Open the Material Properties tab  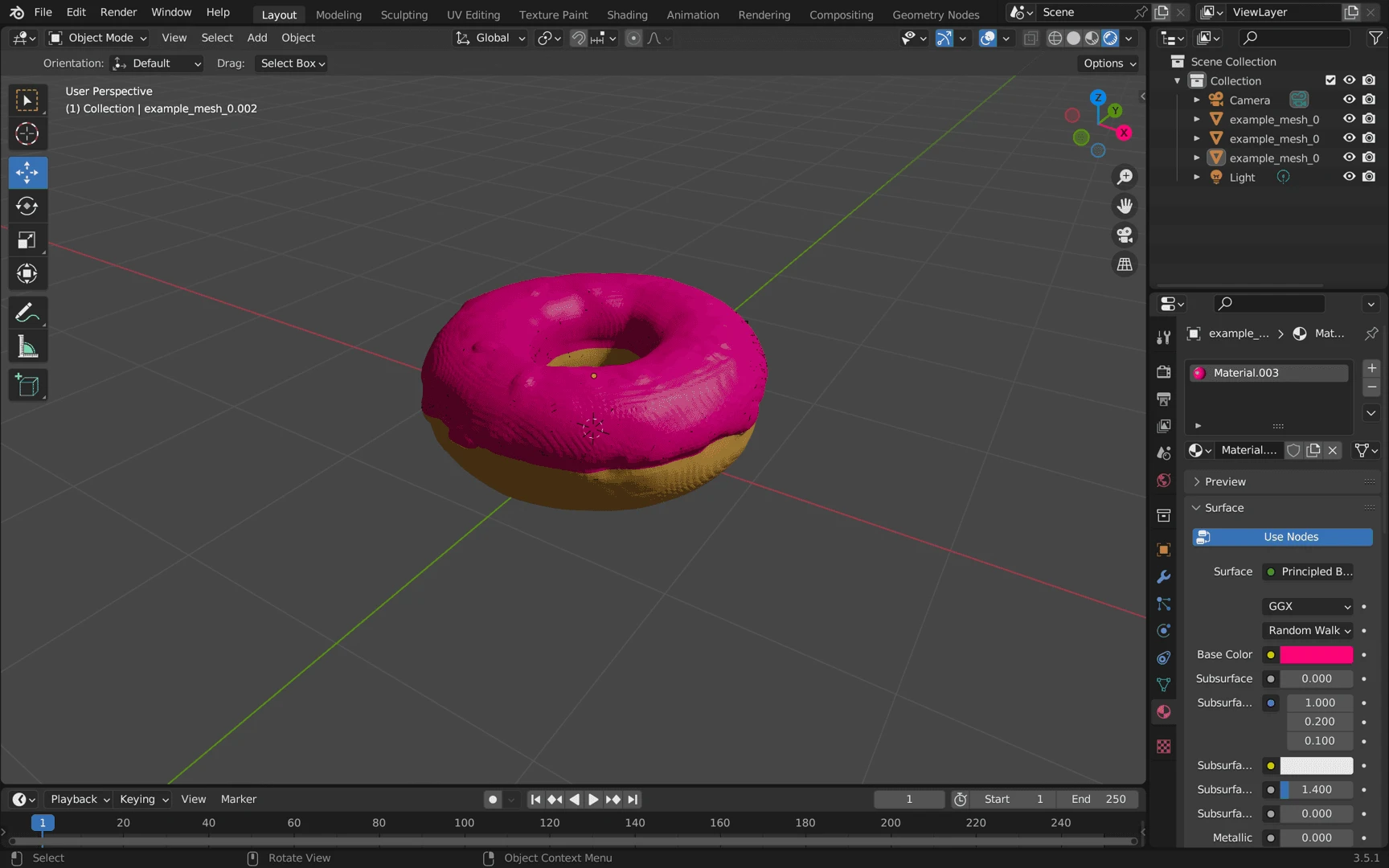click(1163, 711)
